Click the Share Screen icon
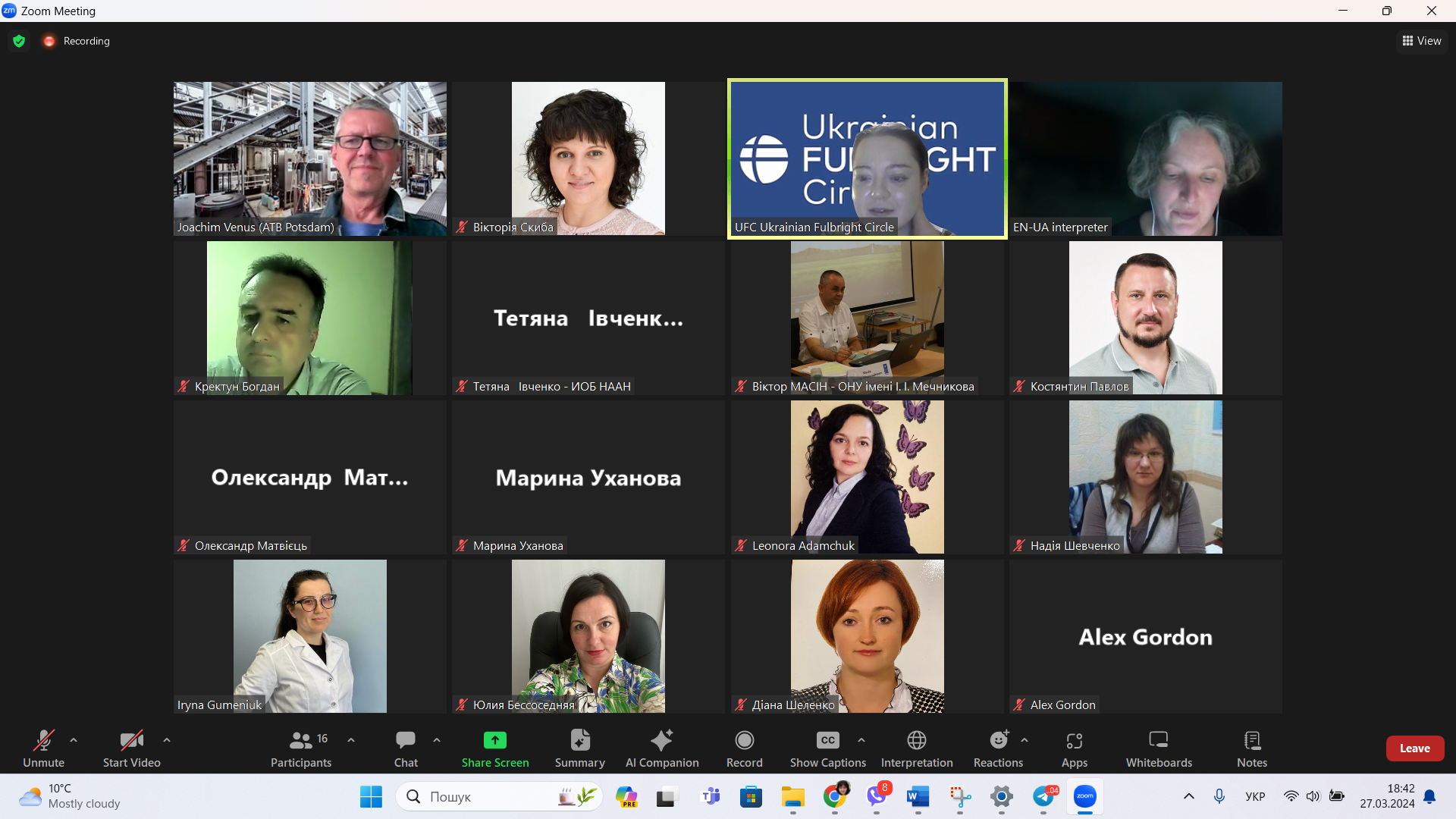Viewport: 1456px width, 819px height. click(494, 740)
